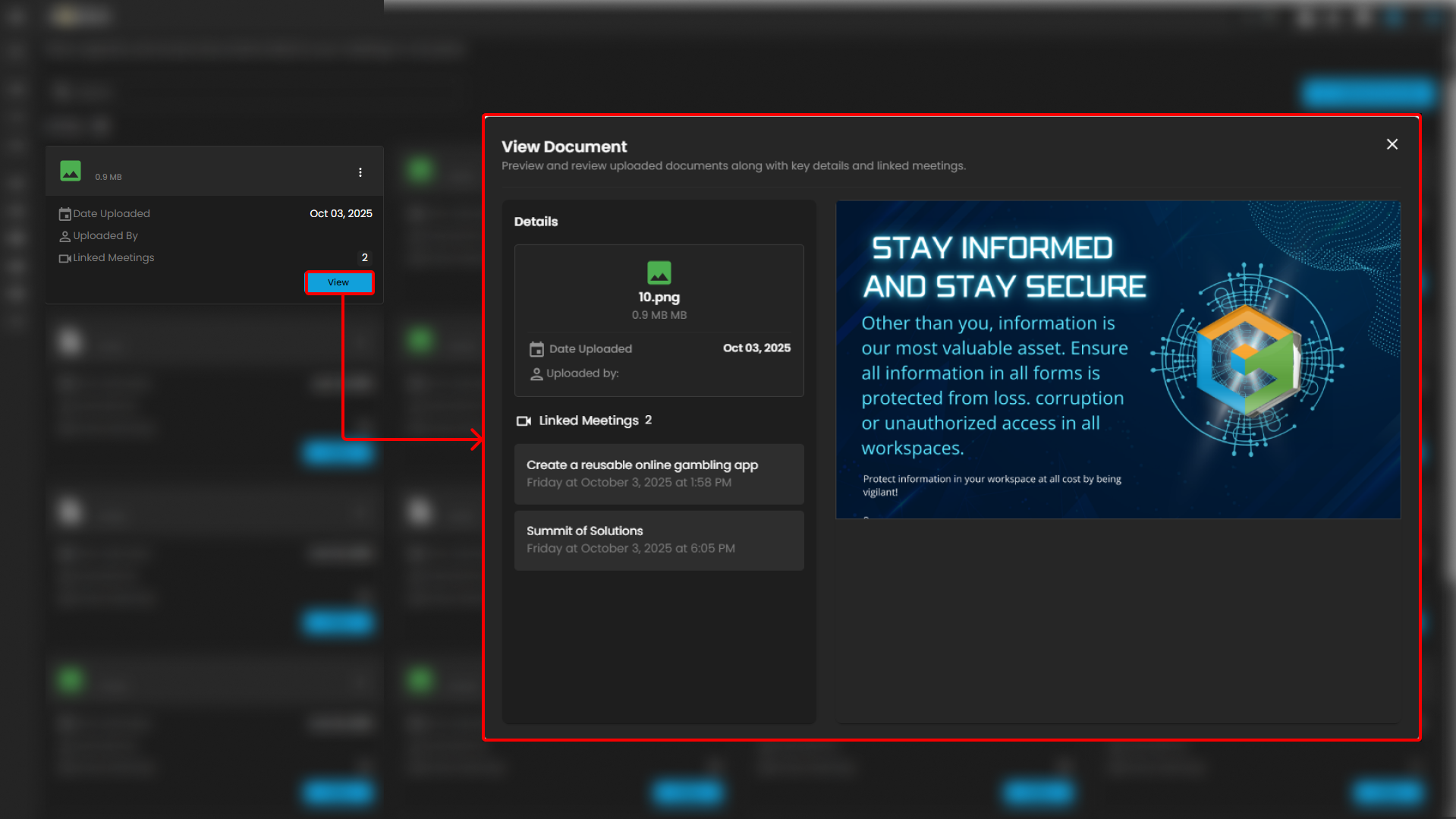Open the "Create a reusable online gambling app" meeting
This screenshot has width=1456, height=819.
(659, 474)
